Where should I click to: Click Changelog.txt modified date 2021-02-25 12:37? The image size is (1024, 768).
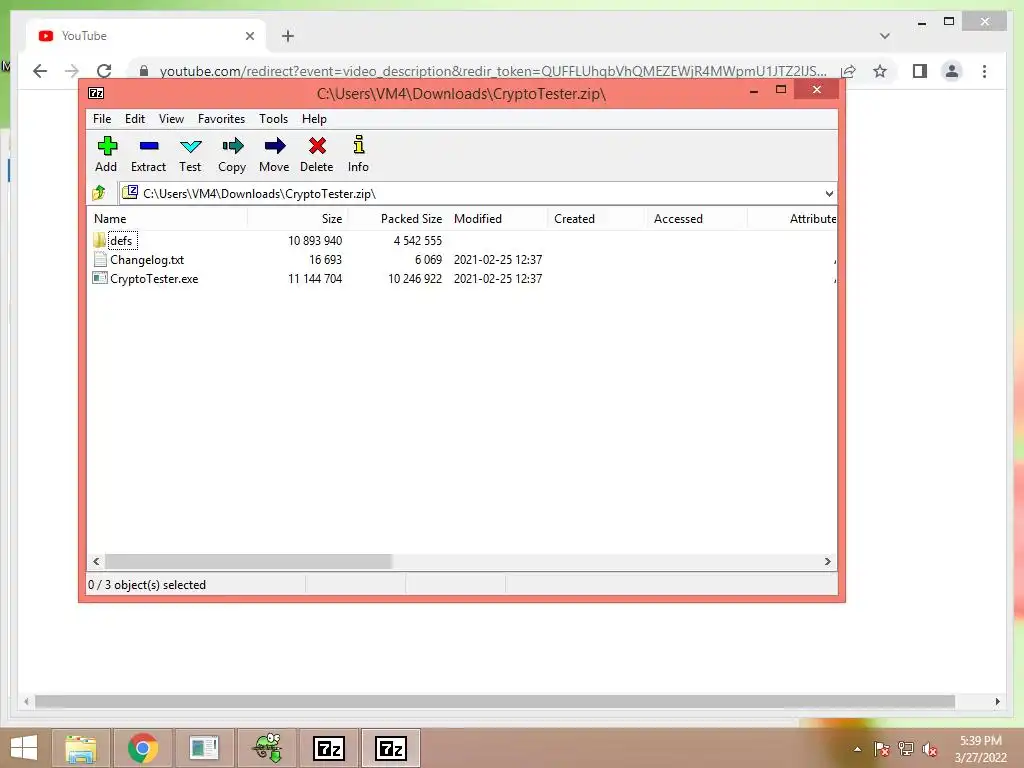498,260
